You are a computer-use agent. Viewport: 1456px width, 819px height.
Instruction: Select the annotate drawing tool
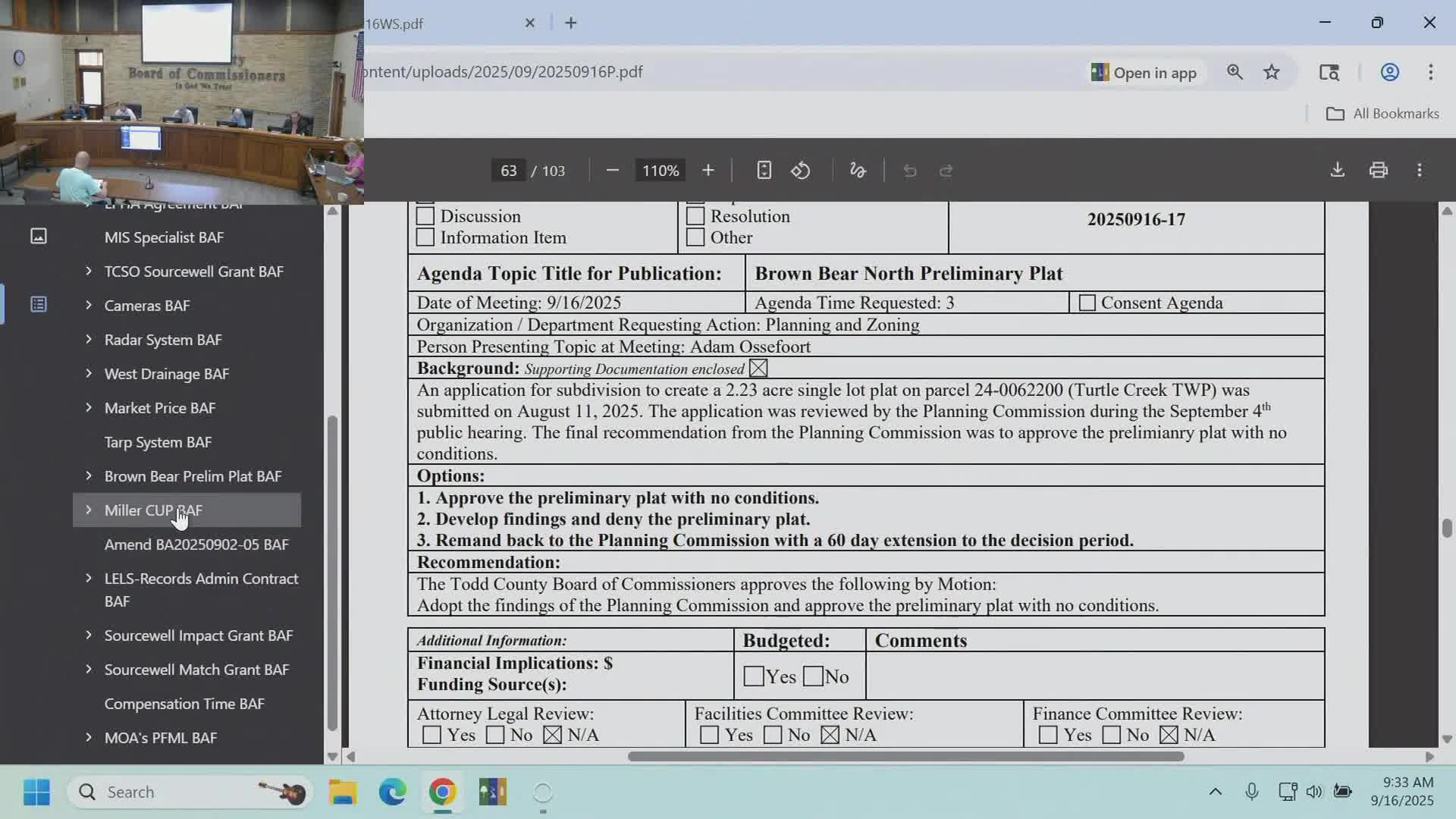[858, 170]
